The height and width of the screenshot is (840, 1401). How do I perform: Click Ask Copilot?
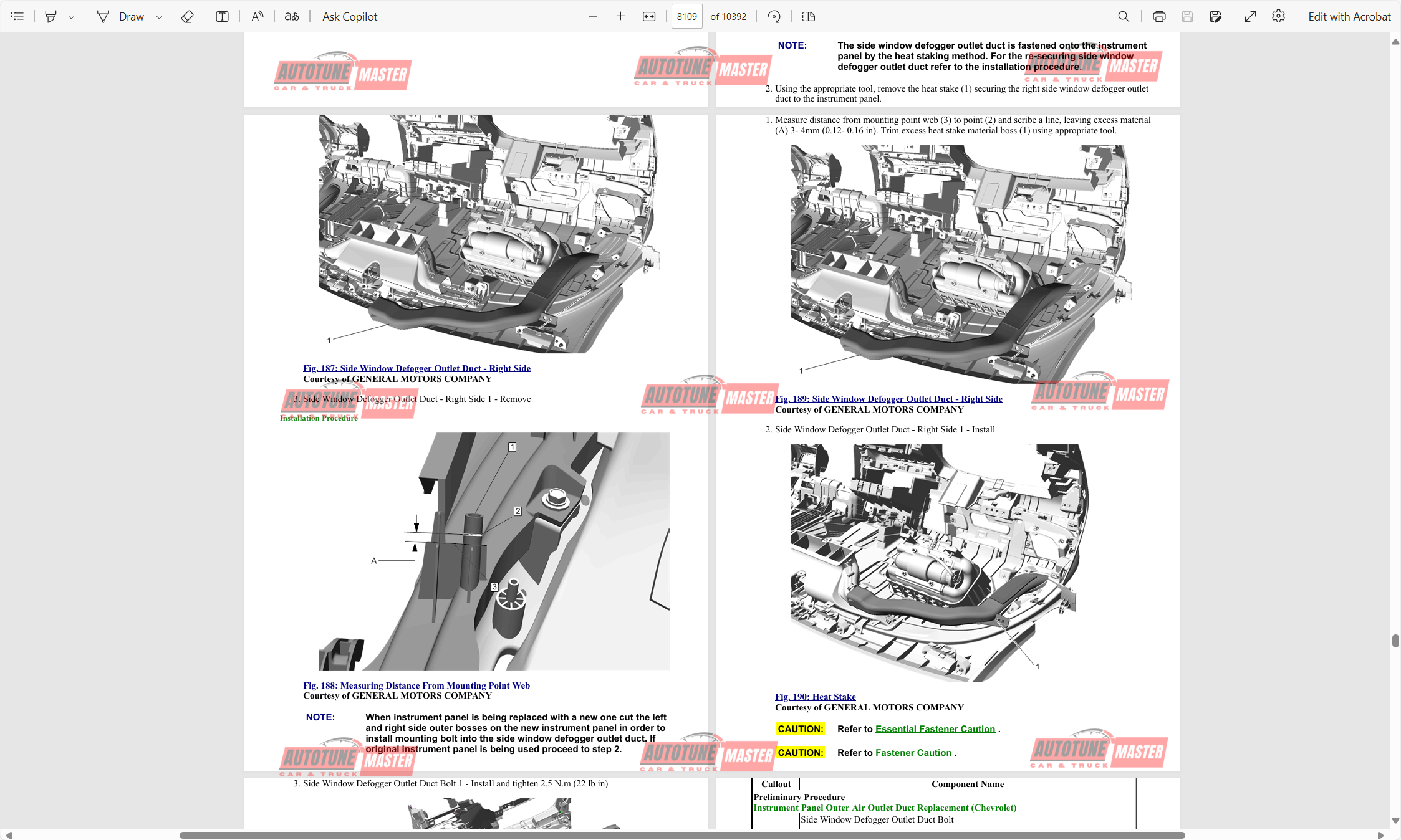tap(350, 16)
